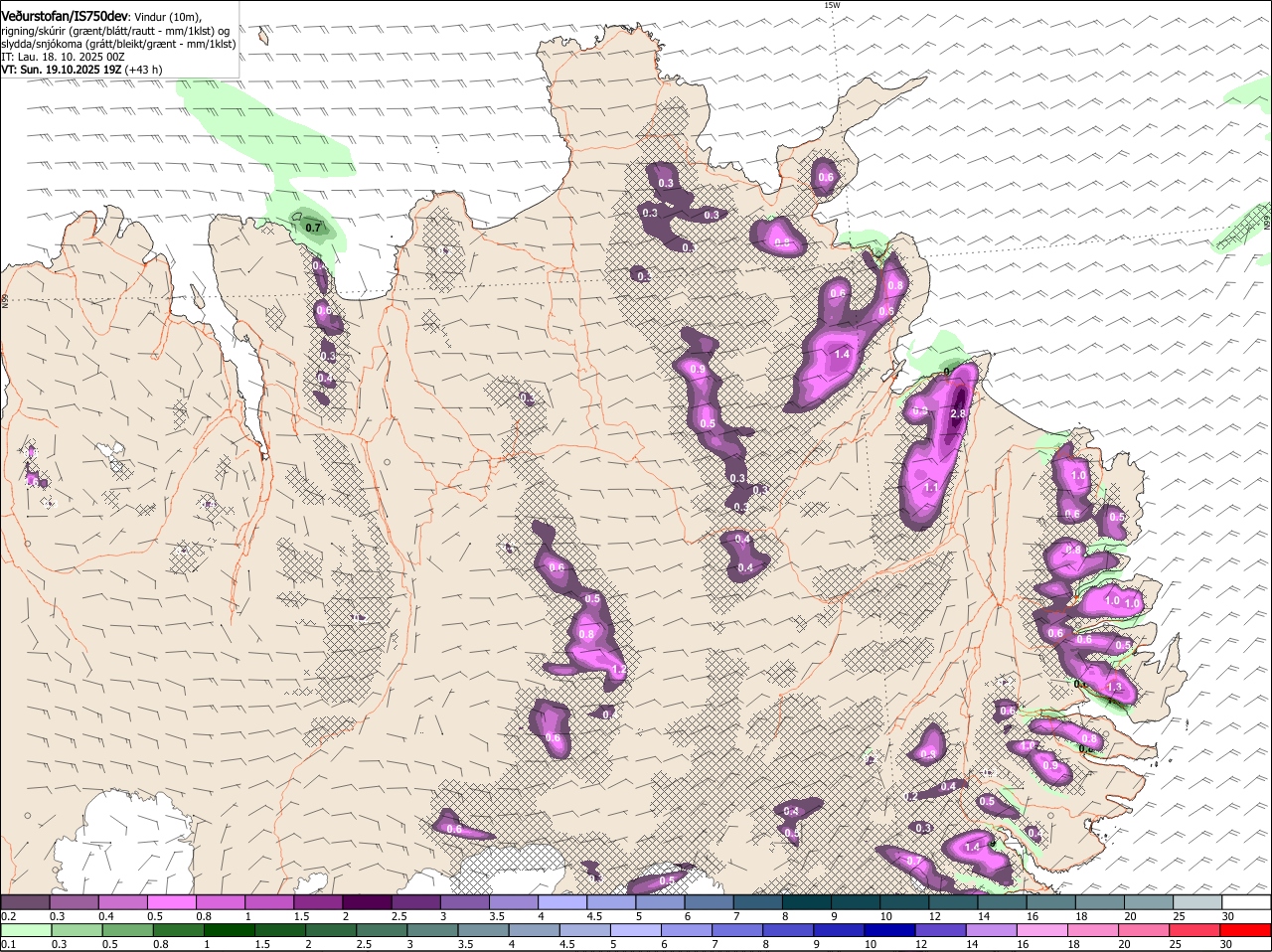Pick the 1 swatch in the upper snow scale

(269, 901)
